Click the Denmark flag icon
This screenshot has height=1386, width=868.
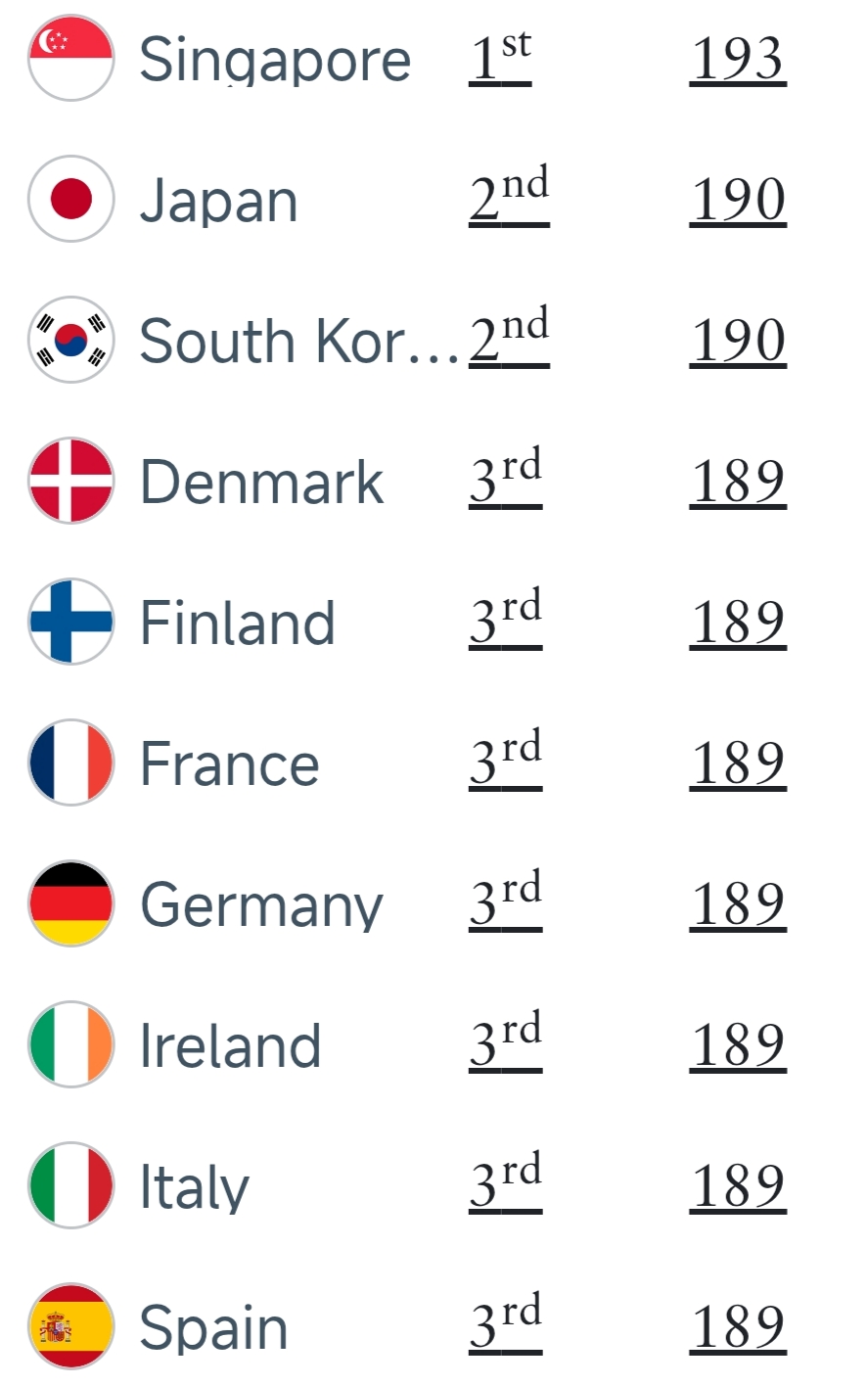pos(71,481)
